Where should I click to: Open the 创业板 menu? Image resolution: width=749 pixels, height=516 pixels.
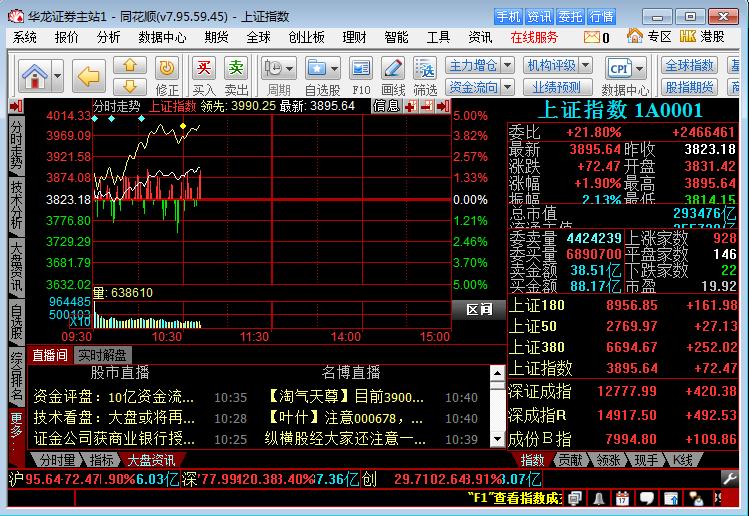click(x=306, y=37)
